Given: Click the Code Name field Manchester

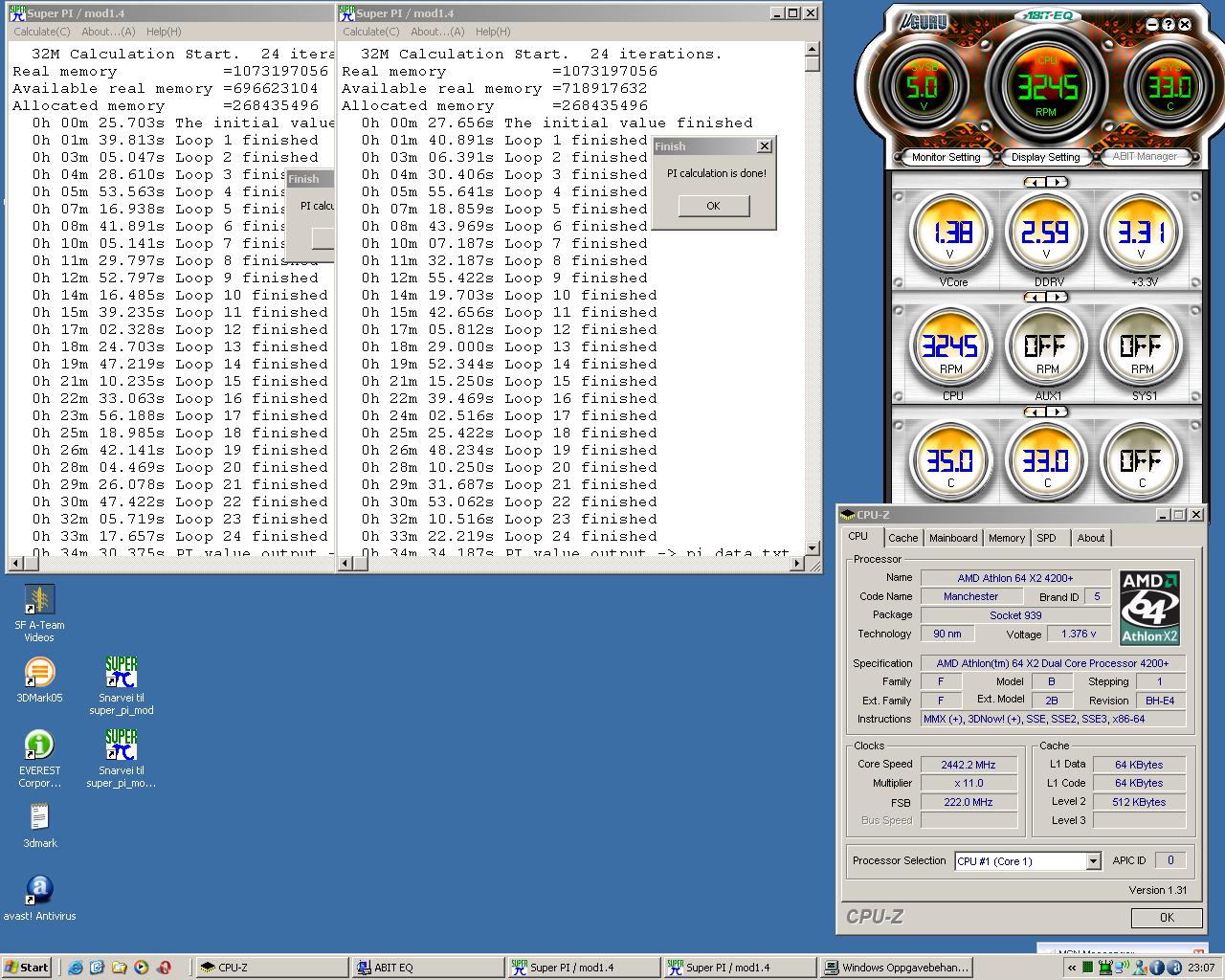Looking at the screenshot, I should pyautogui.click(x=970, y=596).
